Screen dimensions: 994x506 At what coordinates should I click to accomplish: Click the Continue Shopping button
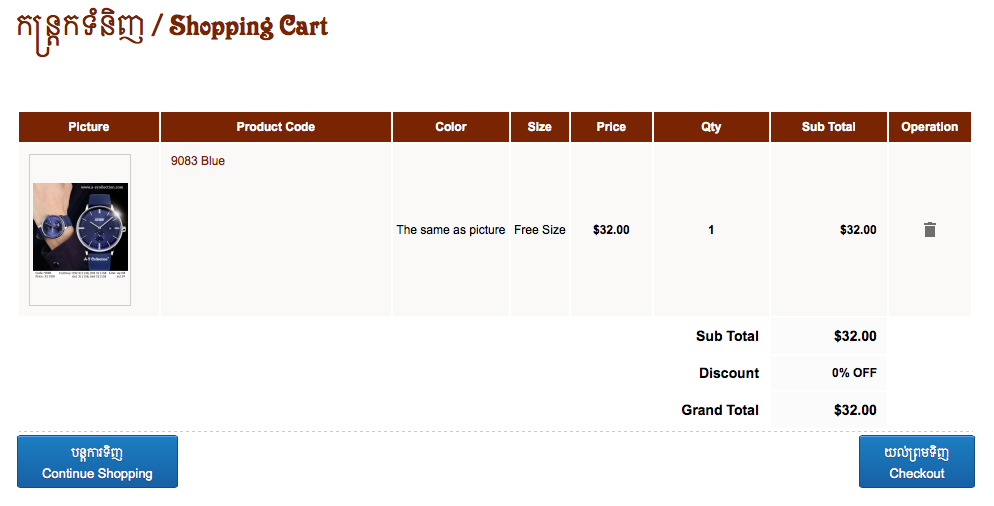(97, 462)
